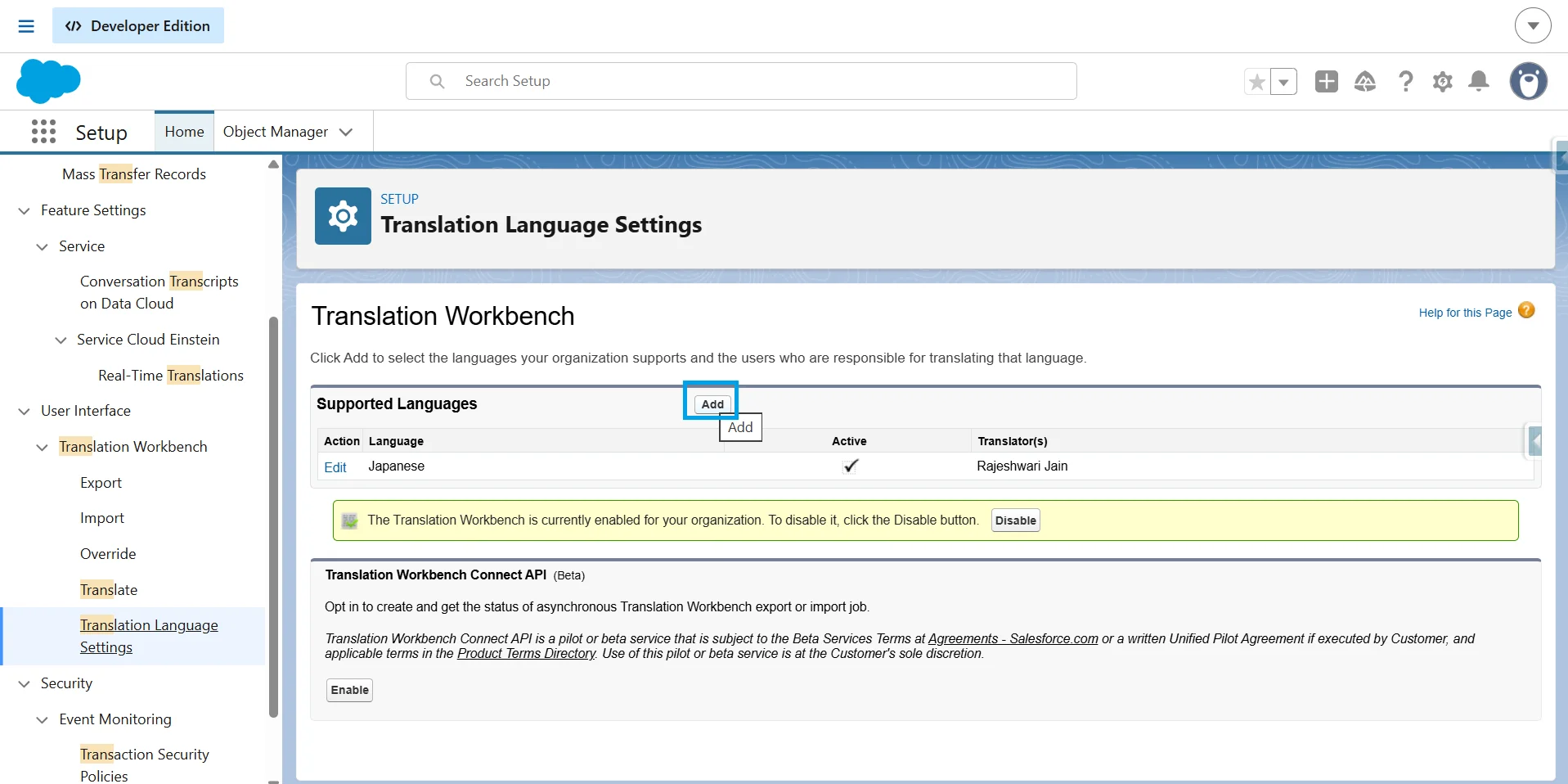The image size is (1568, 784).
Task: Click Add in Supported Languages
Action: coord(712,404)
